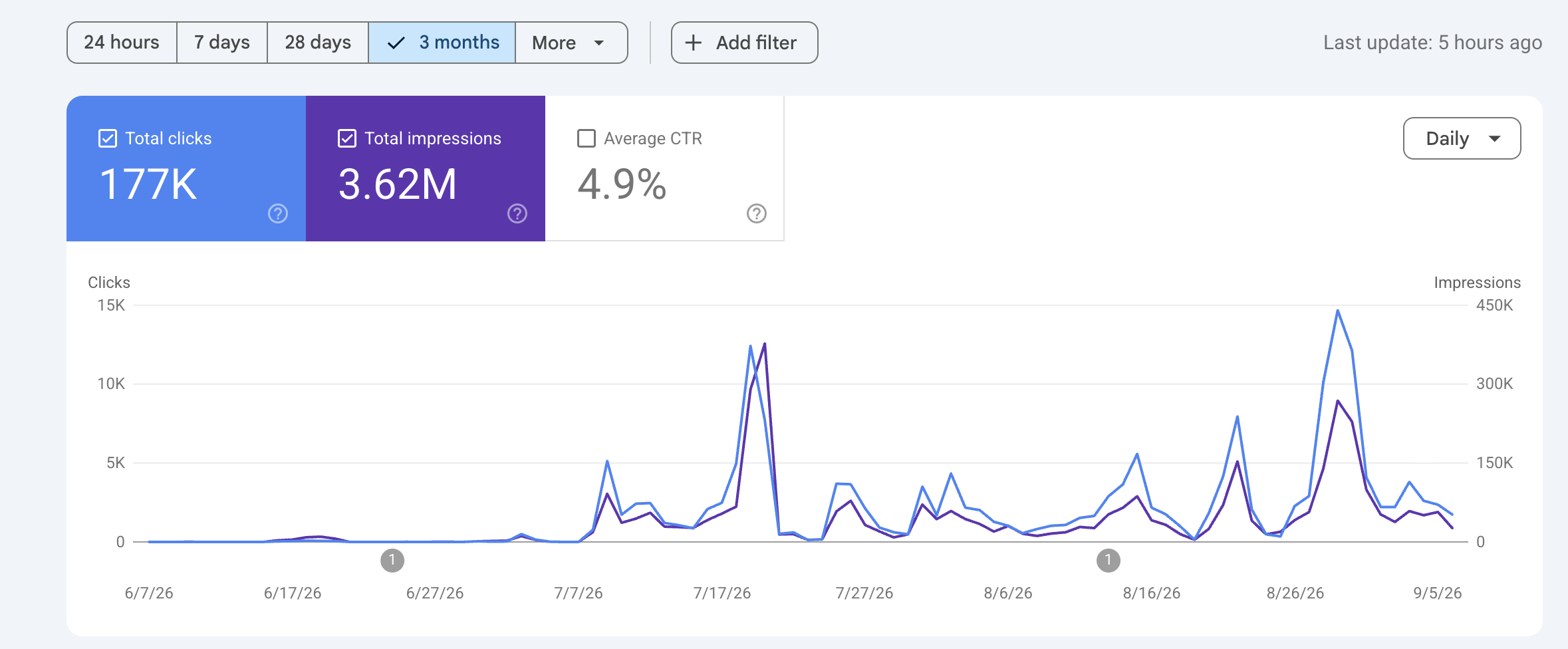Click the 'Clicks' left axis title

(x=109, y=283)
